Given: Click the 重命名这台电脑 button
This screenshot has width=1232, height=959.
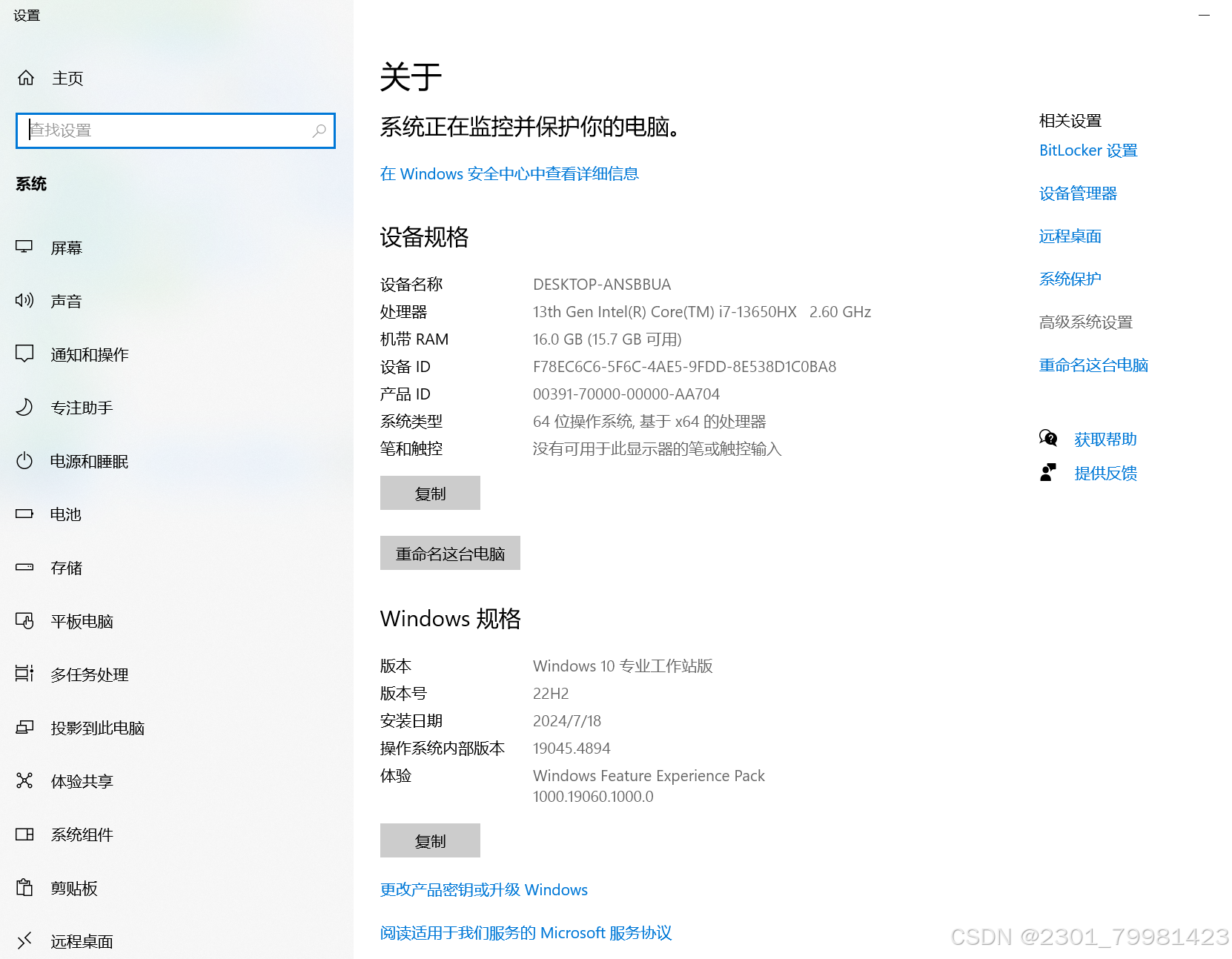Looking at the screenshot, I should (450, 553).
